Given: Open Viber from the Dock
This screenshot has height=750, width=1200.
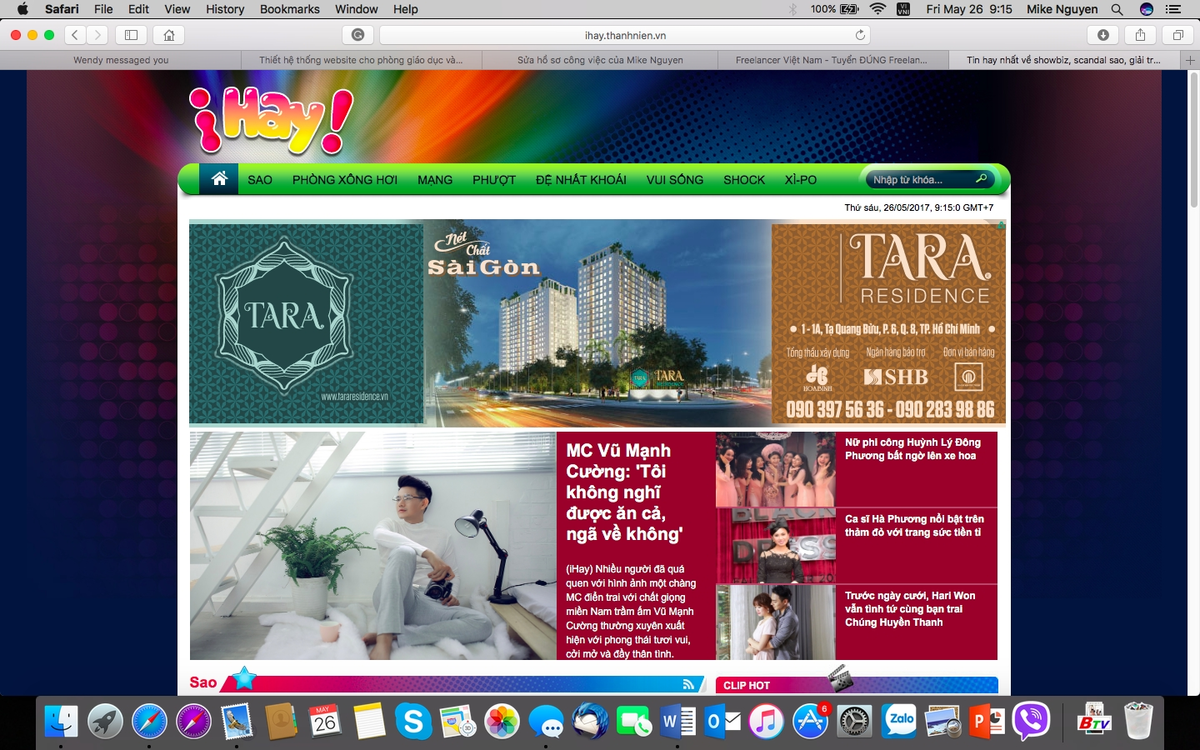Looking at the screenshot, I should coord(1031,720).
